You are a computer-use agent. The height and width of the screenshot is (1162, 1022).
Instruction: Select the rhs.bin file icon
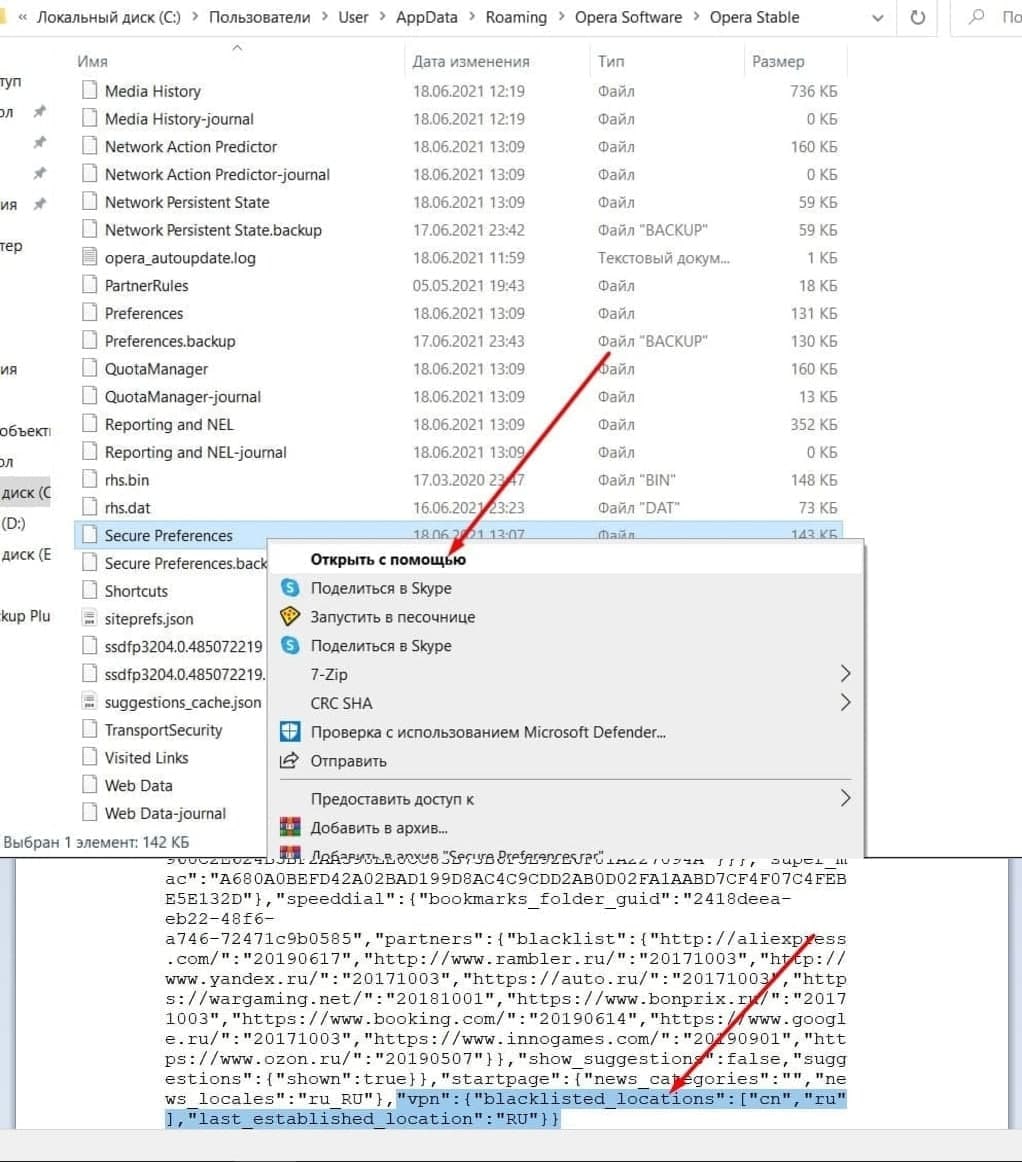90,479
